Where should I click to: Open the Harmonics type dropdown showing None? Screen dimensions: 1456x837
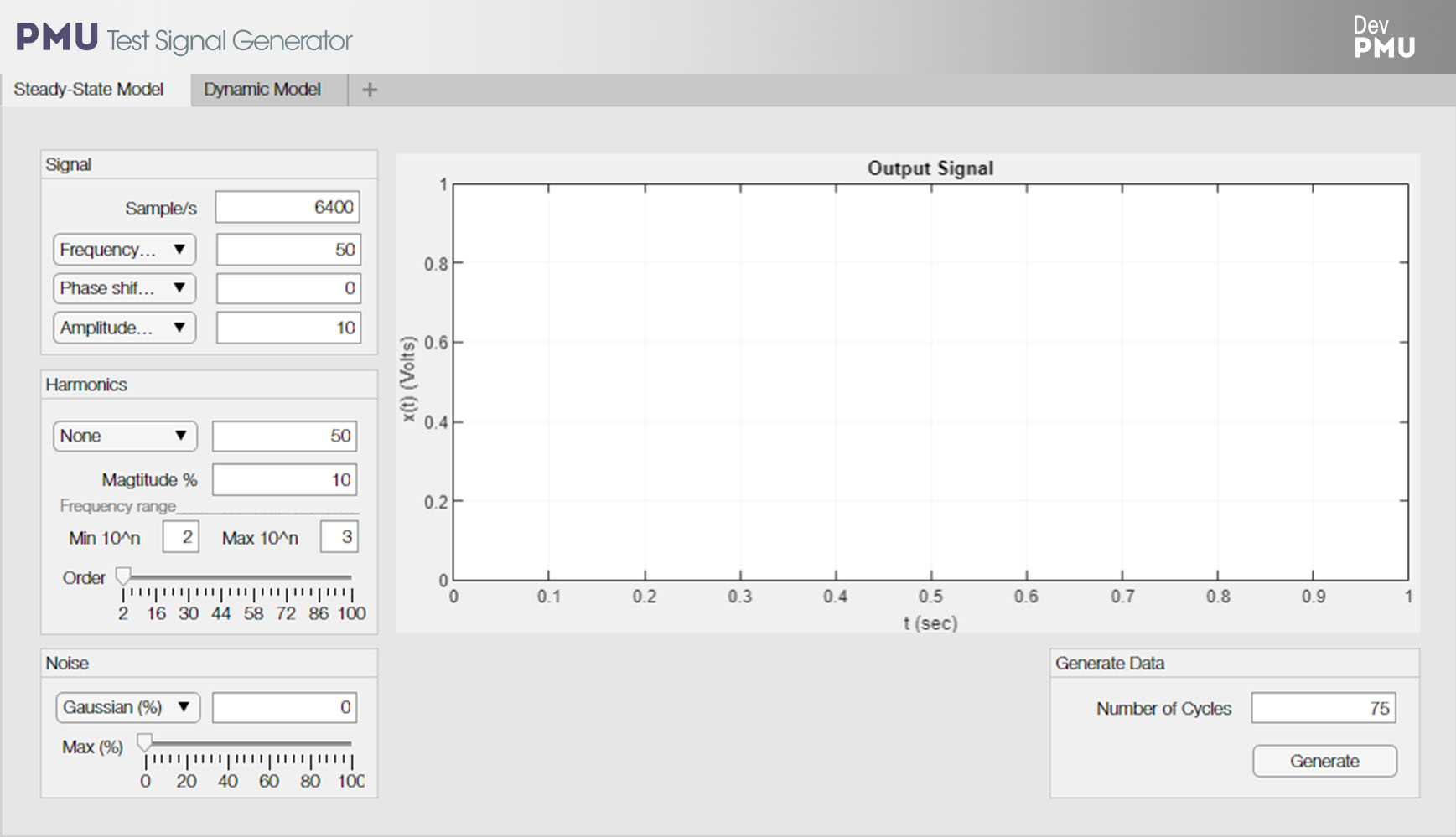click(123, 436)
